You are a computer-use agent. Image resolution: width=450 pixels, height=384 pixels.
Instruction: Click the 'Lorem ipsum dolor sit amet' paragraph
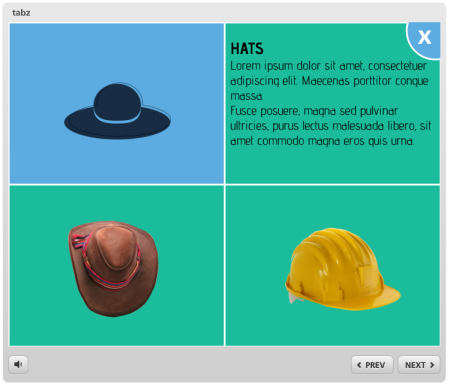(329, 81)
